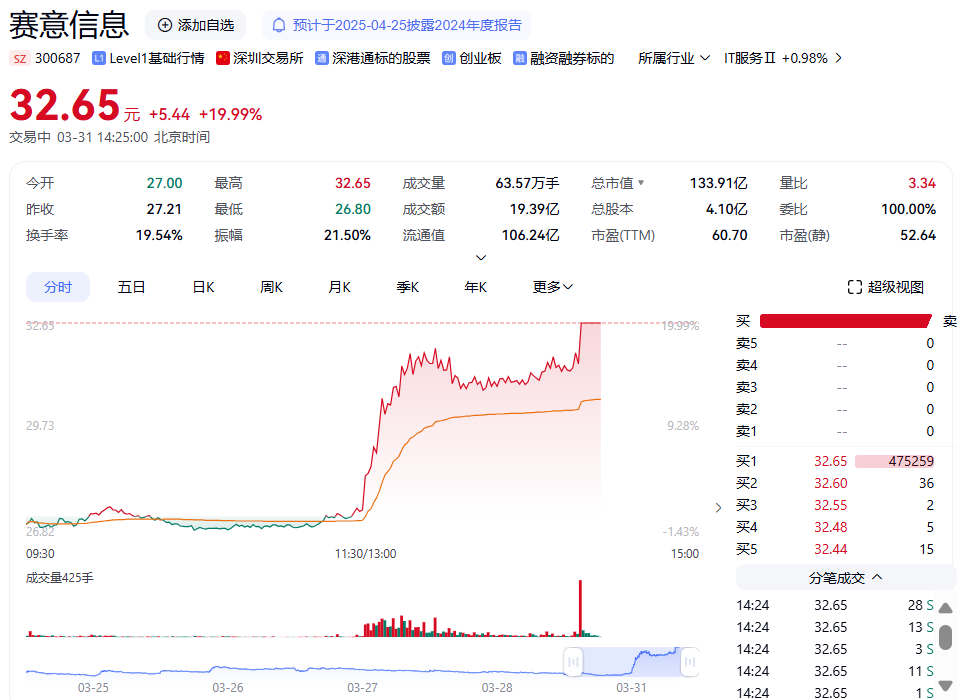Click the 融资融券标的 badge icon

tap(520, 58)
